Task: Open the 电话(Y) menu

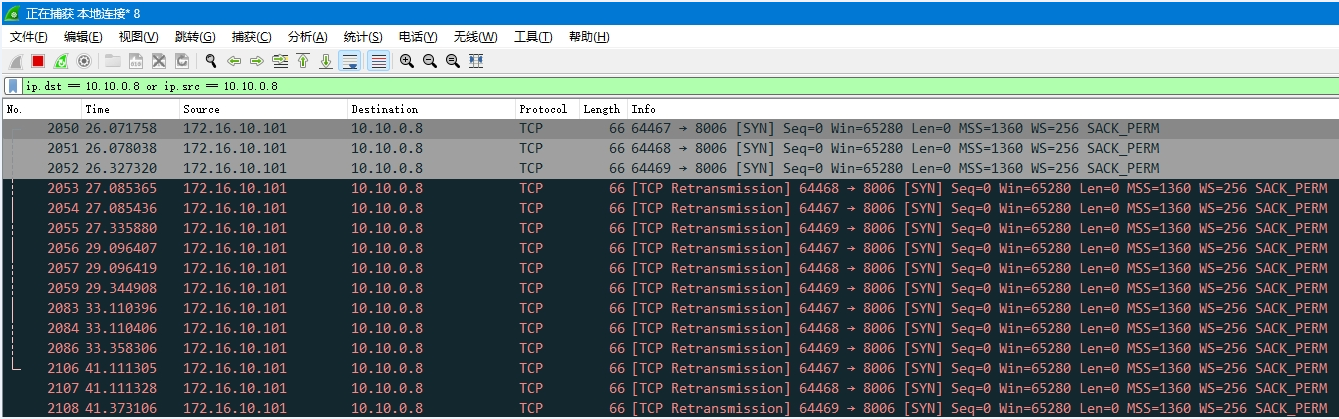Action: [x=418, y=37]
